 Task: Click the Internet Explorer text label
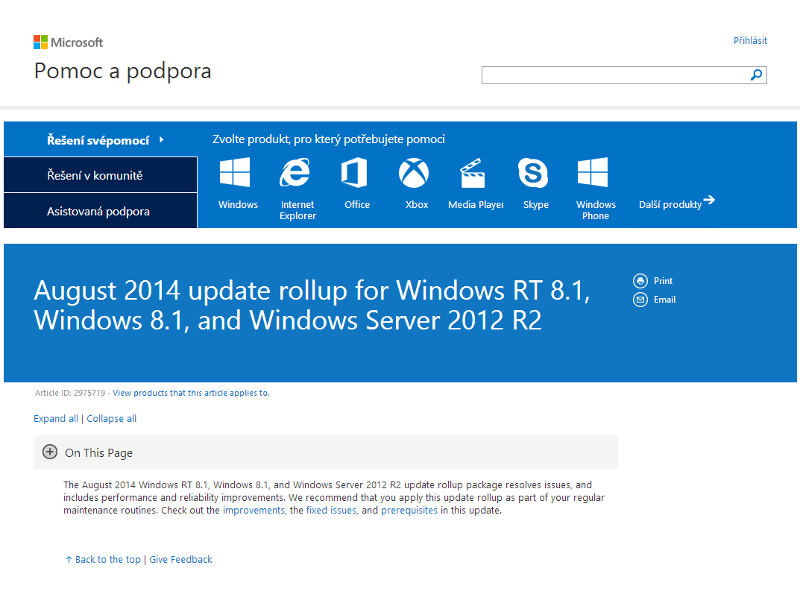coord(297,210)
